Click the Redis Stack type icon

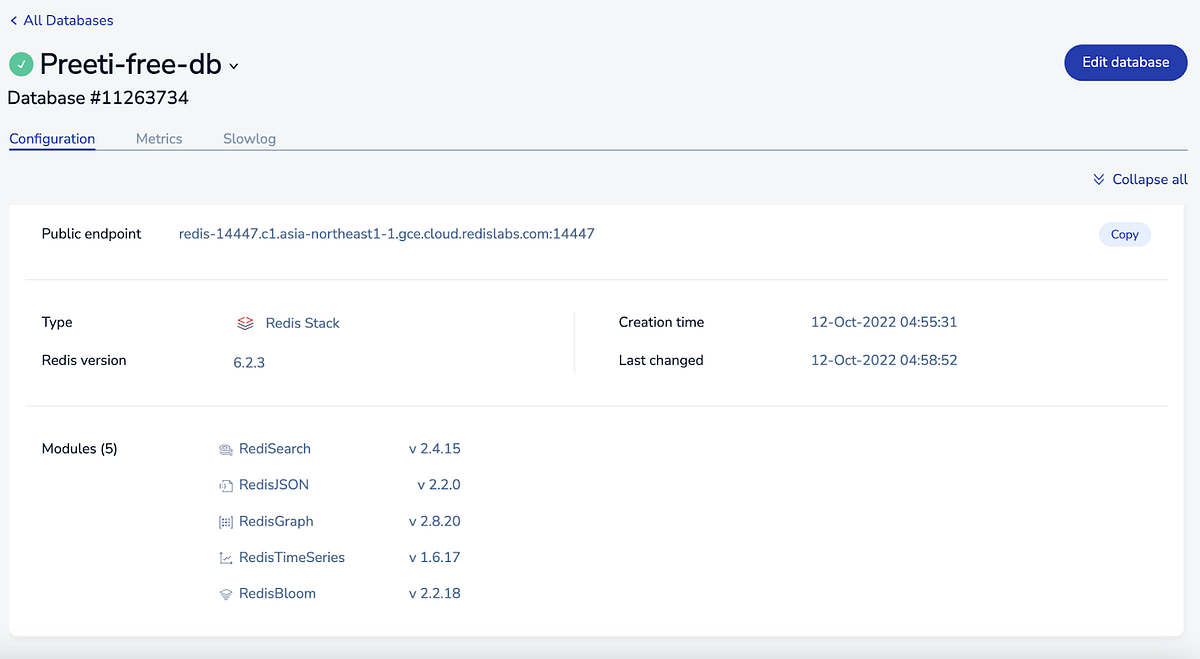[245, 323]
